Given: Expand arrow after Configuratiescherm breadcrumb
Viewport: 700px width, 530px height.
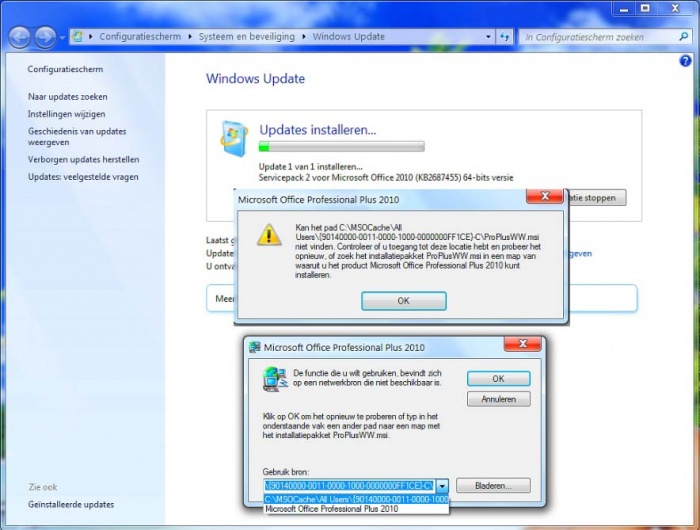Looking at the screenshot, I should click(190, 37).
